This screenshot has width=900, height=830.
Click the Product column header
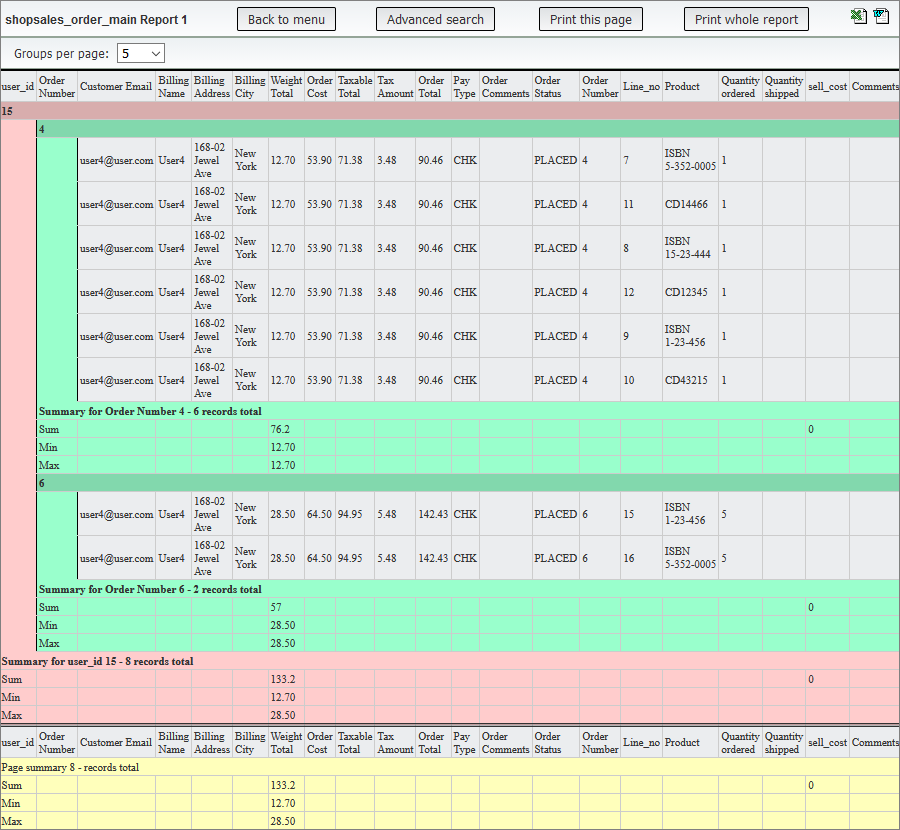point(680,86)
